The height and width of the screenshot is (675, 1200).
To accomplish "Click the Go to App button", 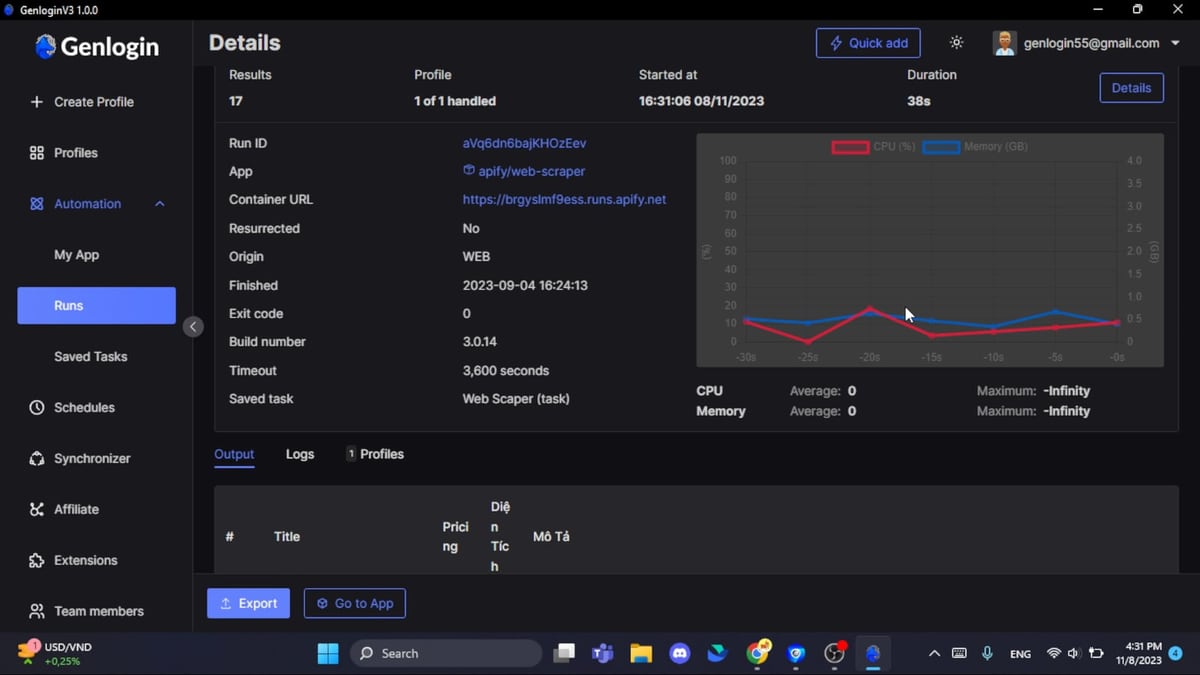I will (x=355, y=603).
